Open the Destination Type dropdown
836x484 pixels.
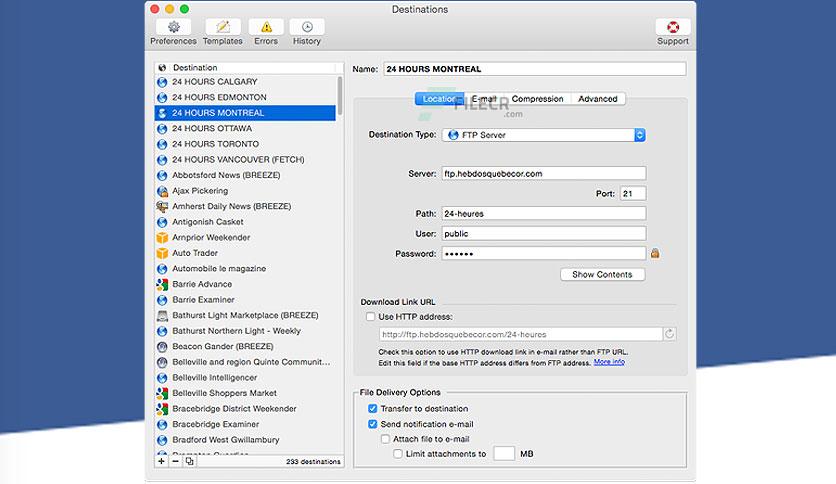click(544, 135)
